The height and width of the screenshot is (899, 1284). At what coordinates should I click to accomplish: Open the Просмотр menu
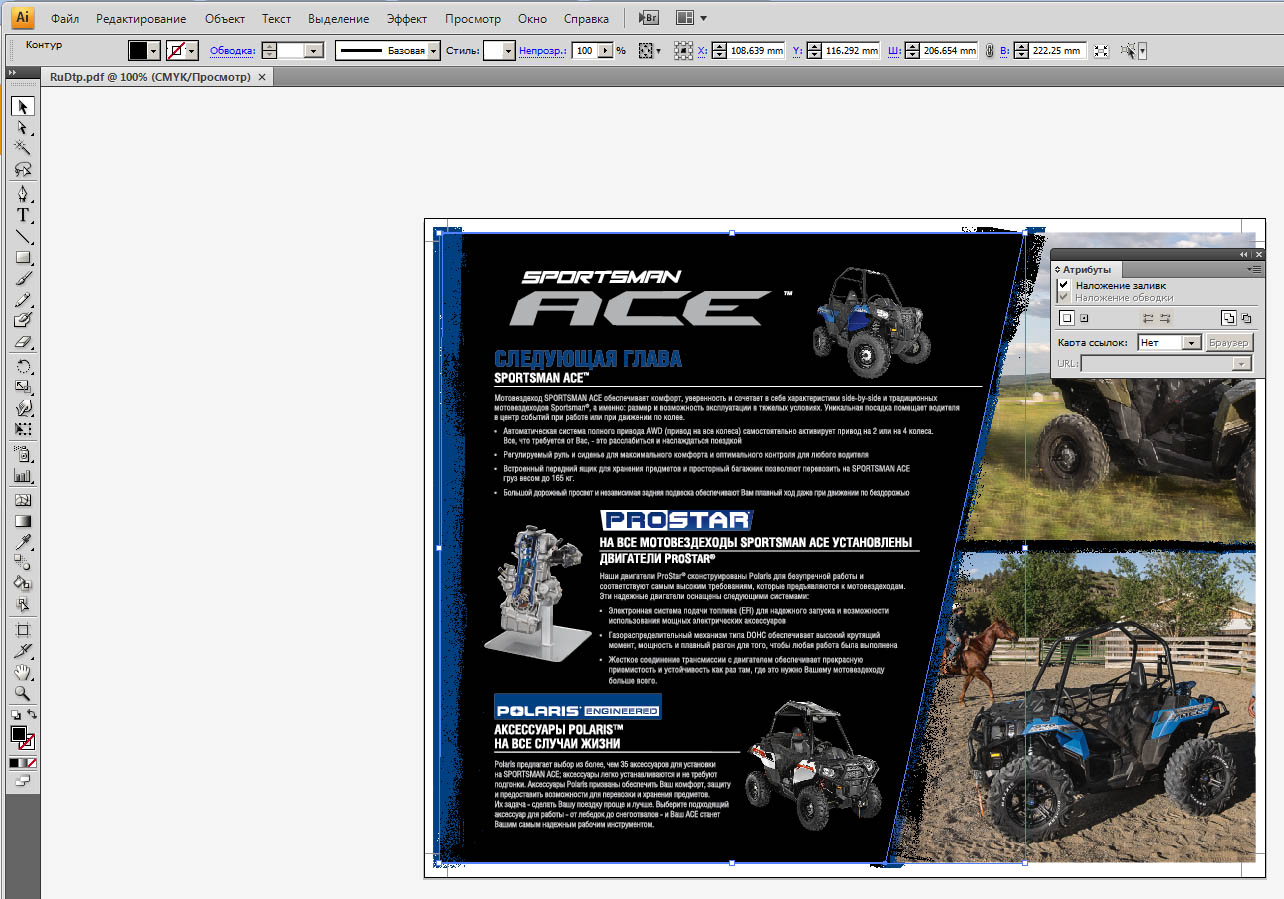(473, 19)
